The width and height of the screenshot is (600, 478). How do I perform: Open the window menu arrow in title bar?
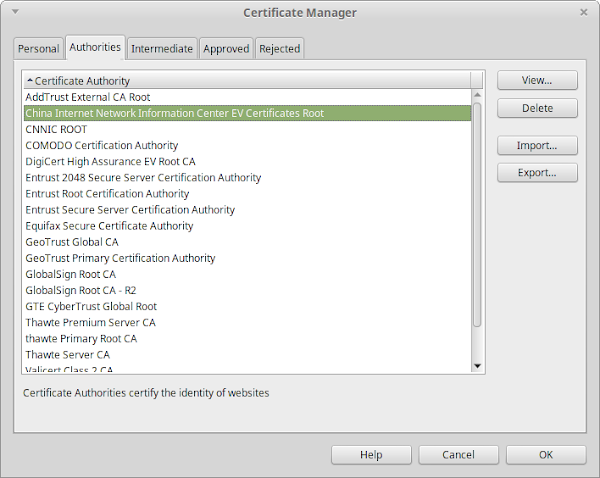(15, 12)
